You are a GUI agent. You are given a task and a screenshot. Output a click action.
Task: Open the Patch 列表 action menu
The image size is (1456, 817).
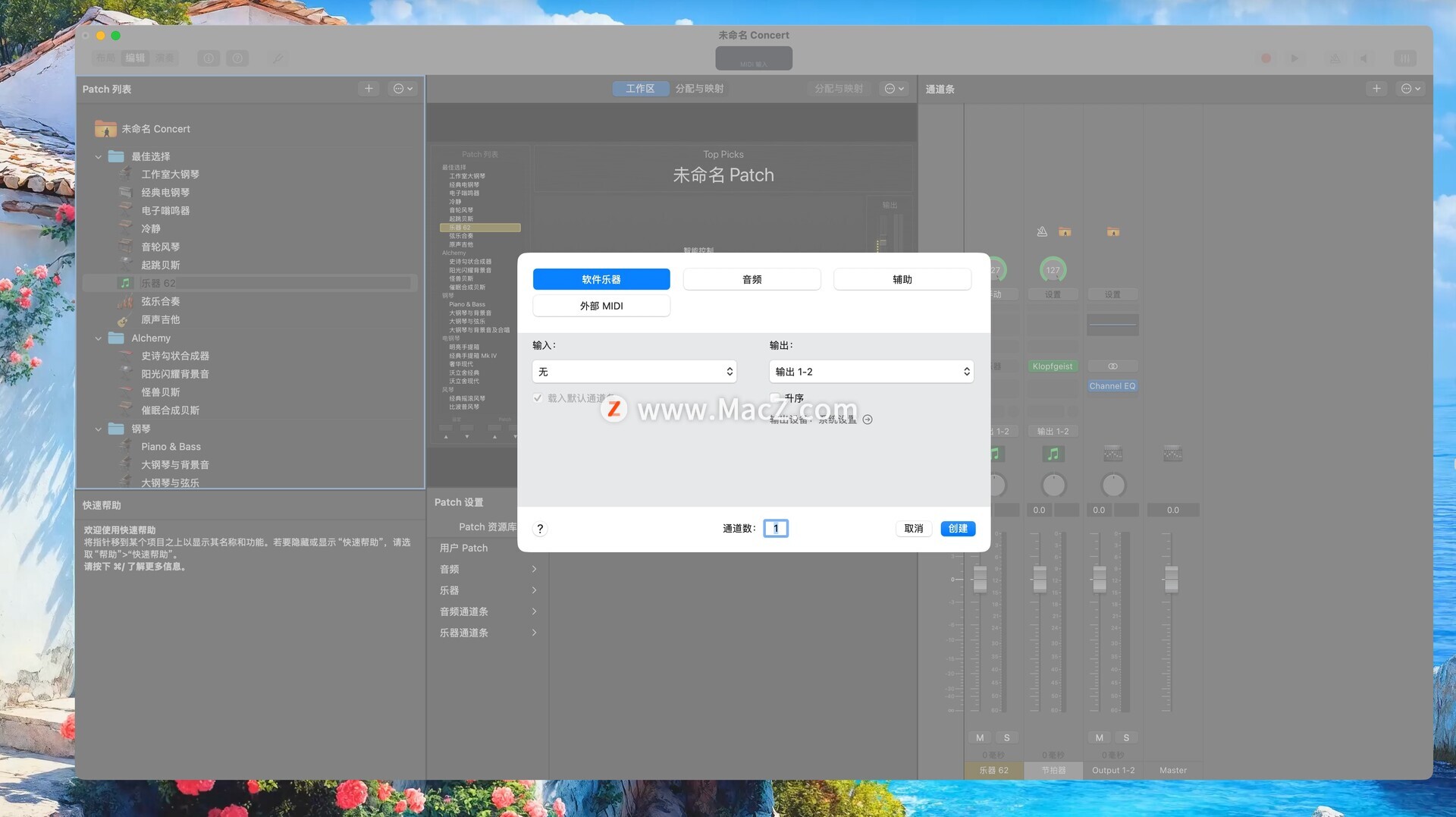click(x=403, y=89)
